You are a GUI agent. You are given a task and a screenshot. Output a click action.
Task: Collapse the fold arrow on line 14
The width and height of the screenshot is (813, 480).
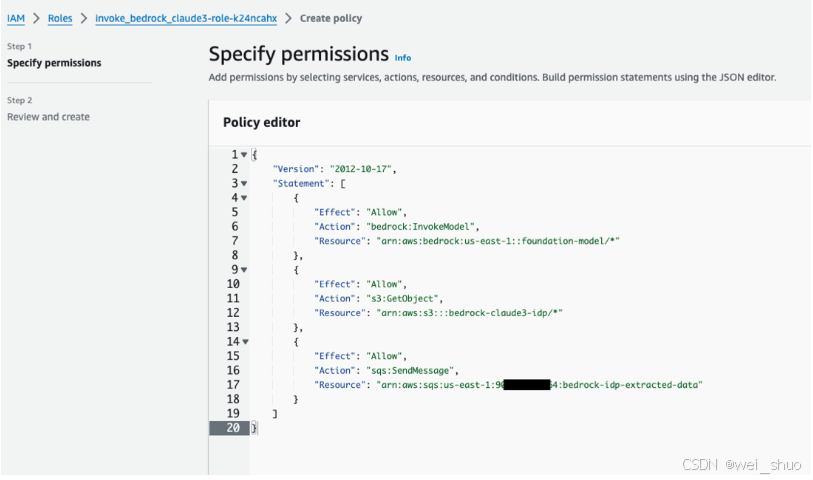245,342
